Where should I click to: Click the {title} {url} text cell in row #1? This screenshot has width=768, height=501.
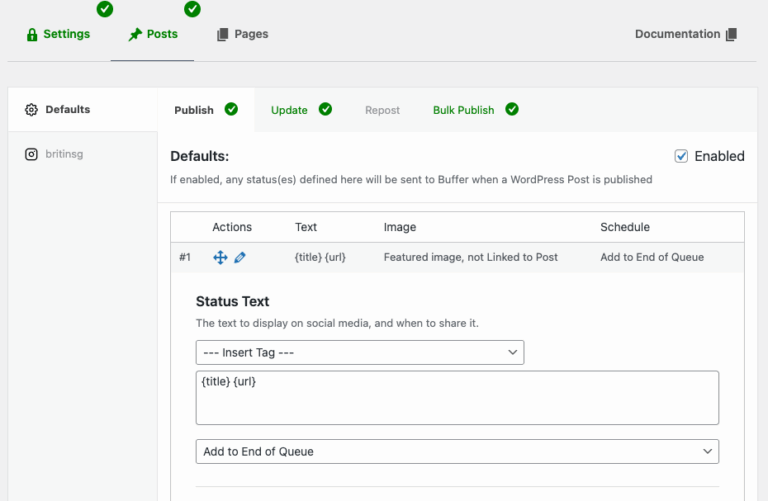tap(320, 257)
